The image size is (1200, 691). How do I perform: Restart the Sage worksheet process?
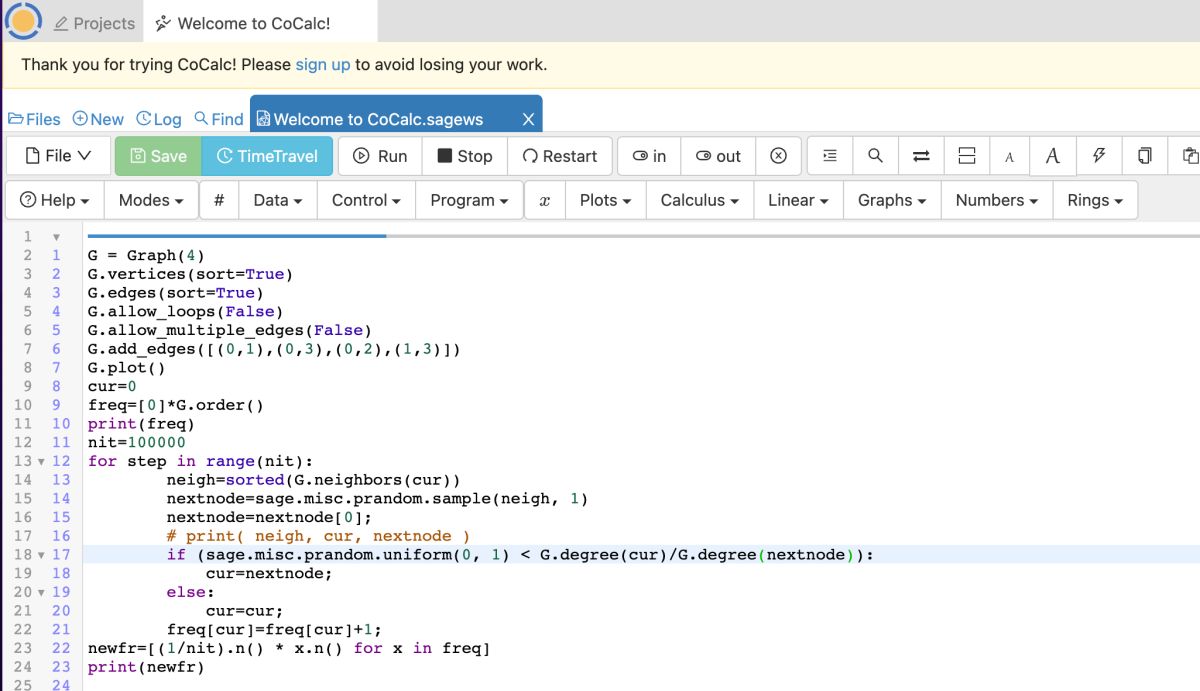560,156
